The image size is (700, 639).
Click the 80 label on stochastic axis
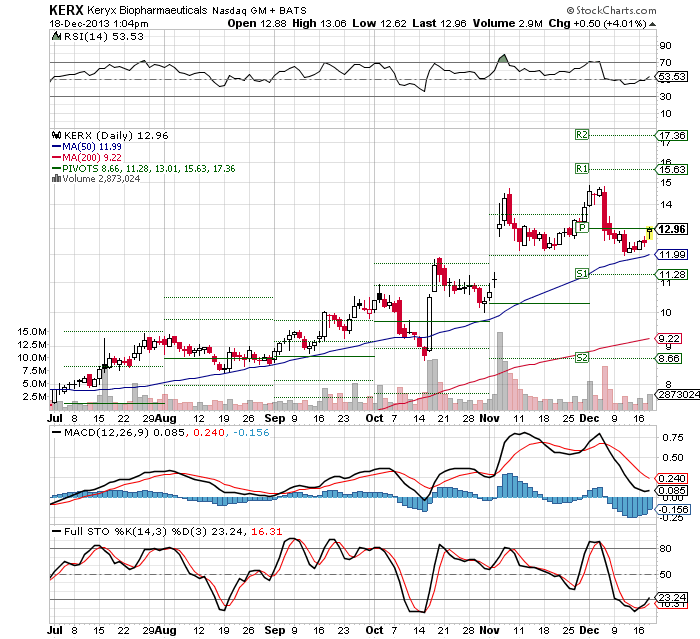(665, 548)
